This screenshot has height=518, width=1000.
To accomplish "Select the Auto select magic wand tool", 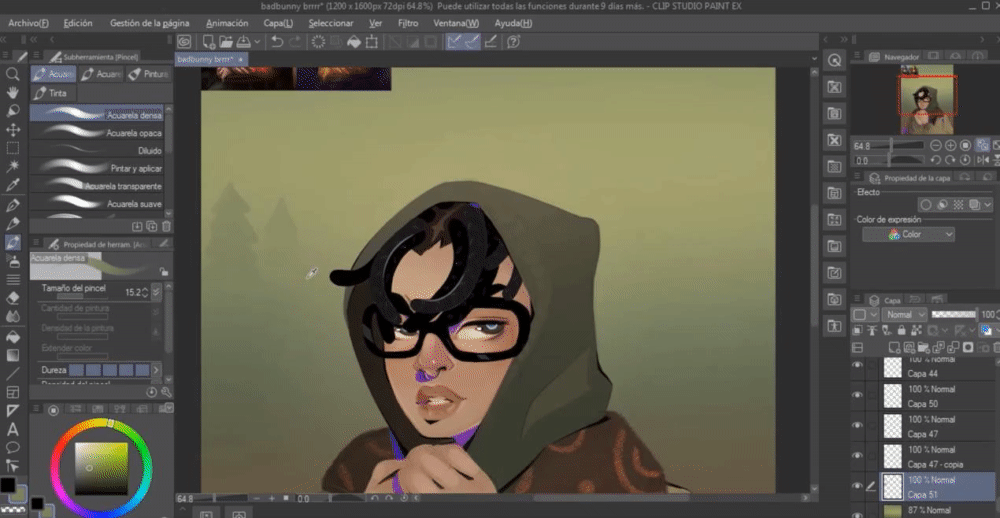I will point(13,166).
